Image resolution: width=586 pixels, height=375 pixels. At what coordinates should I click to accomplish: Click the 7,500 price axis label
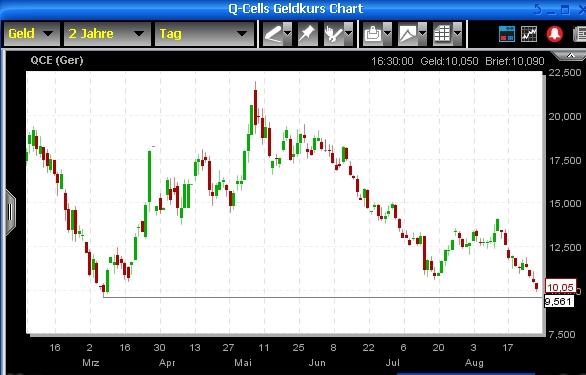(x=562, y=335)
